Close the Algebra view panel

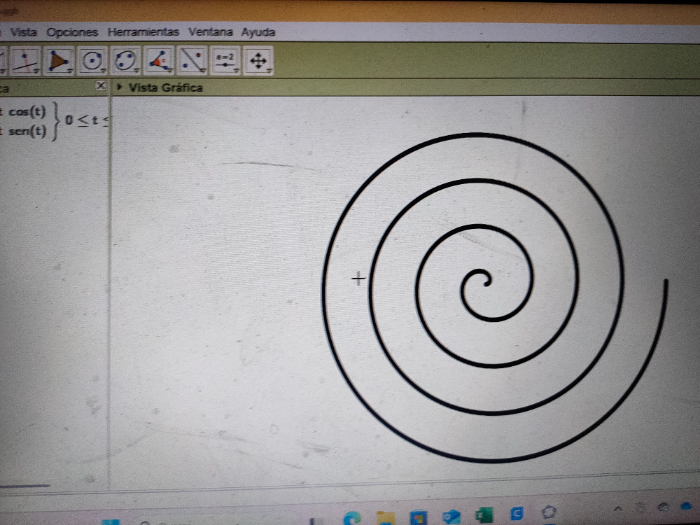pyautogui.click(x=100, y=87)
